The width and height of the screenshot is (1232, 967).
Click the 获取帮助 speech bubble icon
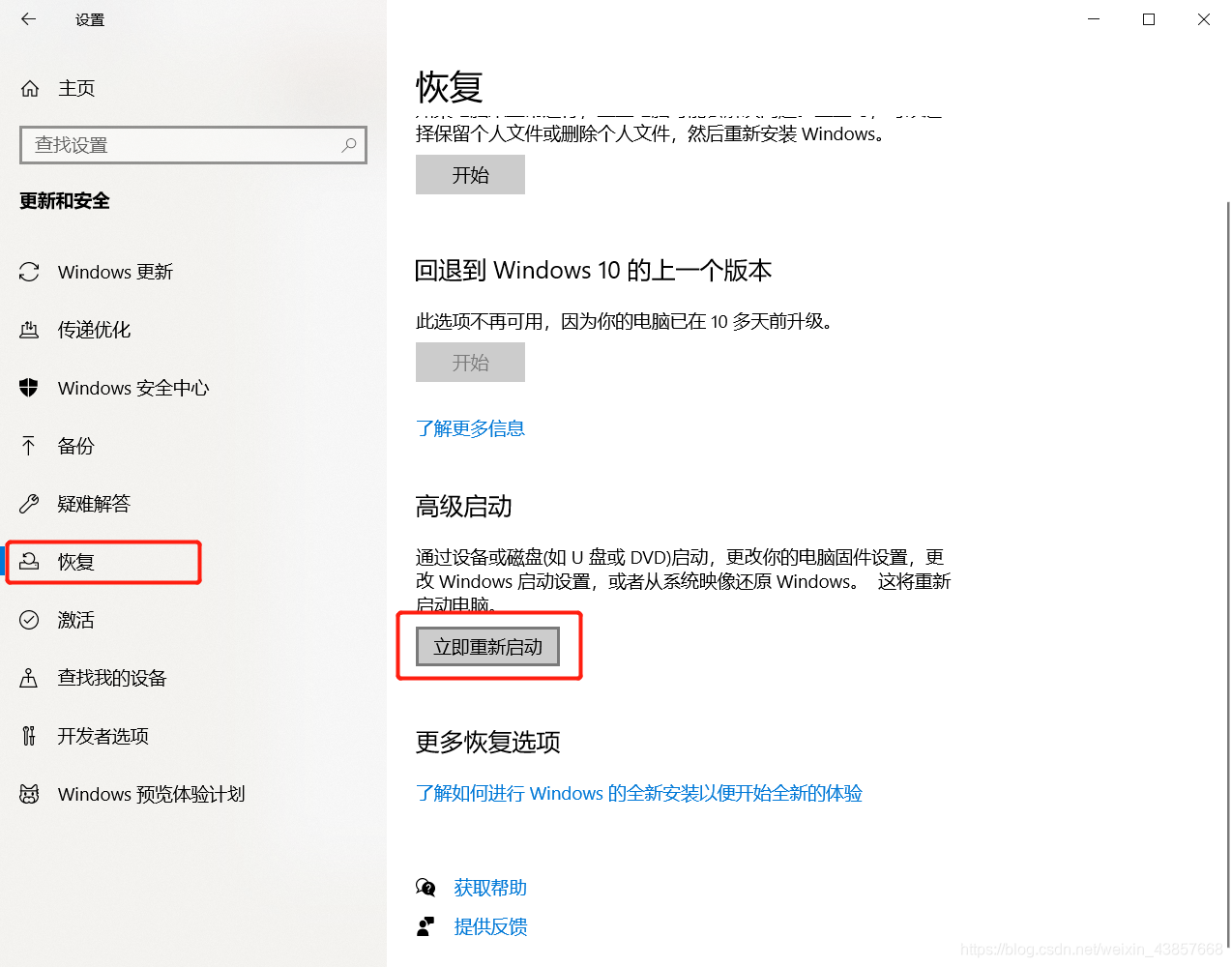(425, 887)
